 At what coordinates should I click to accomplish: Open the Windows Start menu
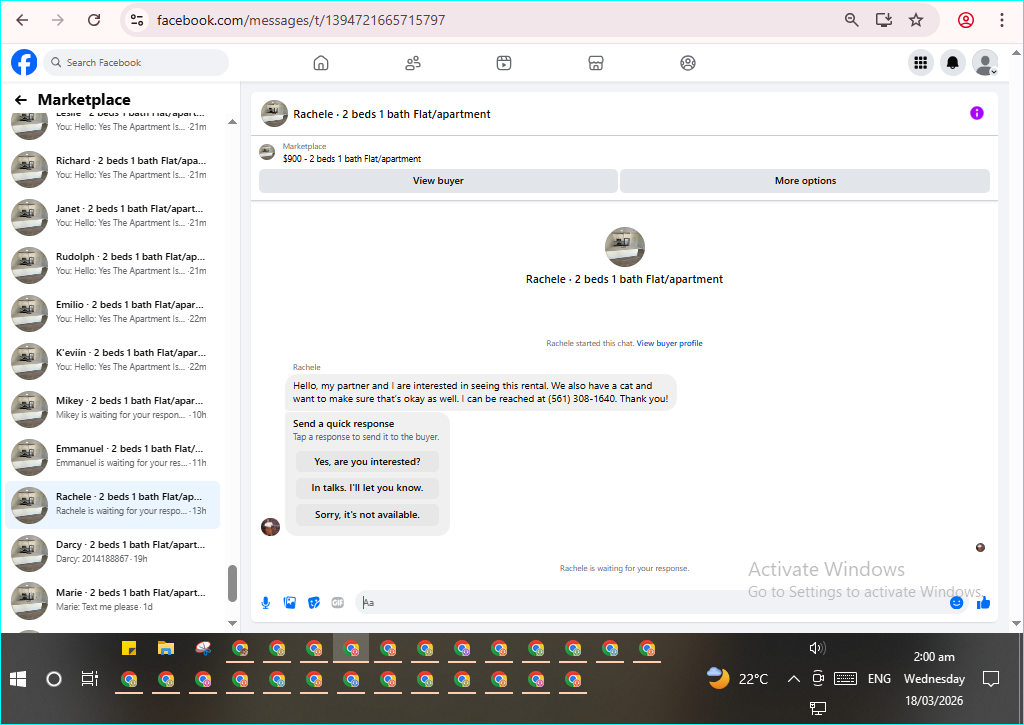[x=18, y=679]
